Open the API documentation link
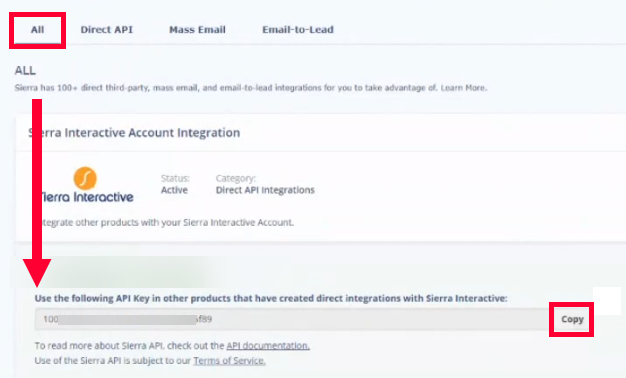This screenshot has width=626, height=378. pos(268,346)
